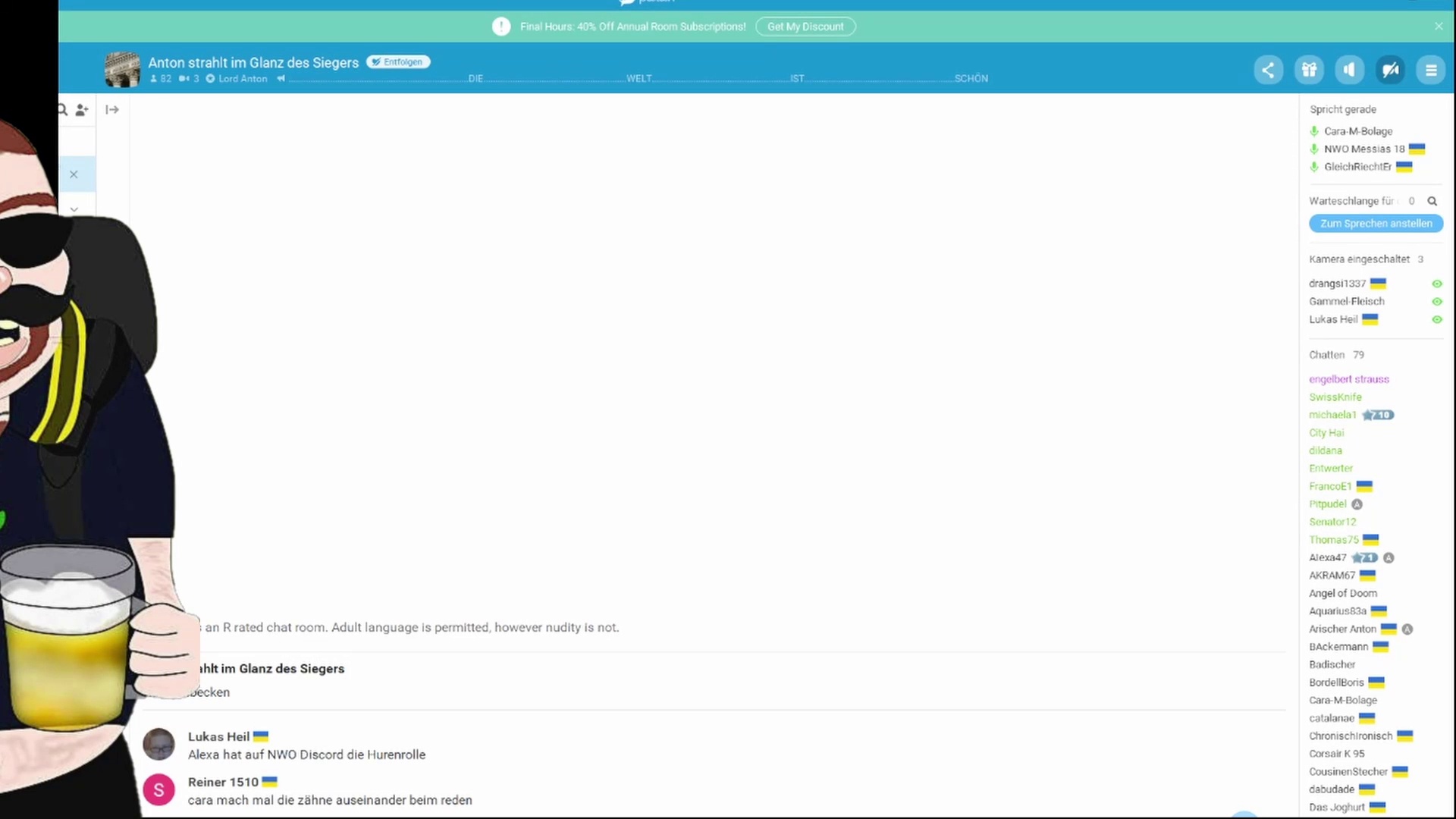Open the share room icon
The image size is (1456, 819).
coord(1268,71)
